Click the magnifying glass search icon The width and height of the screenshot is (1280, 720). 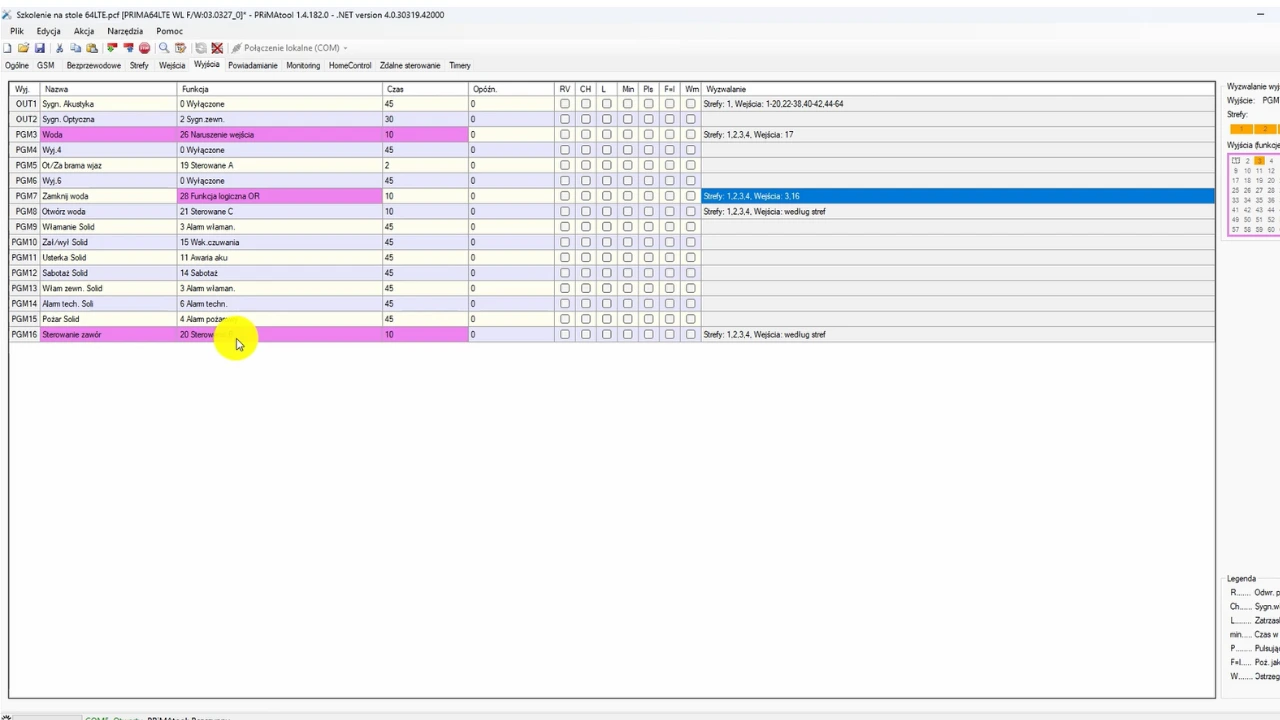click(164, 48)
